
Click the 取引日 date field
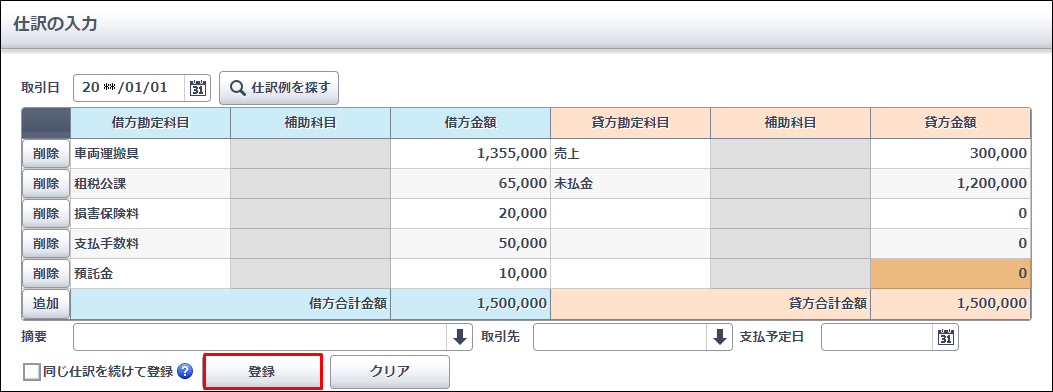(130, 88)
